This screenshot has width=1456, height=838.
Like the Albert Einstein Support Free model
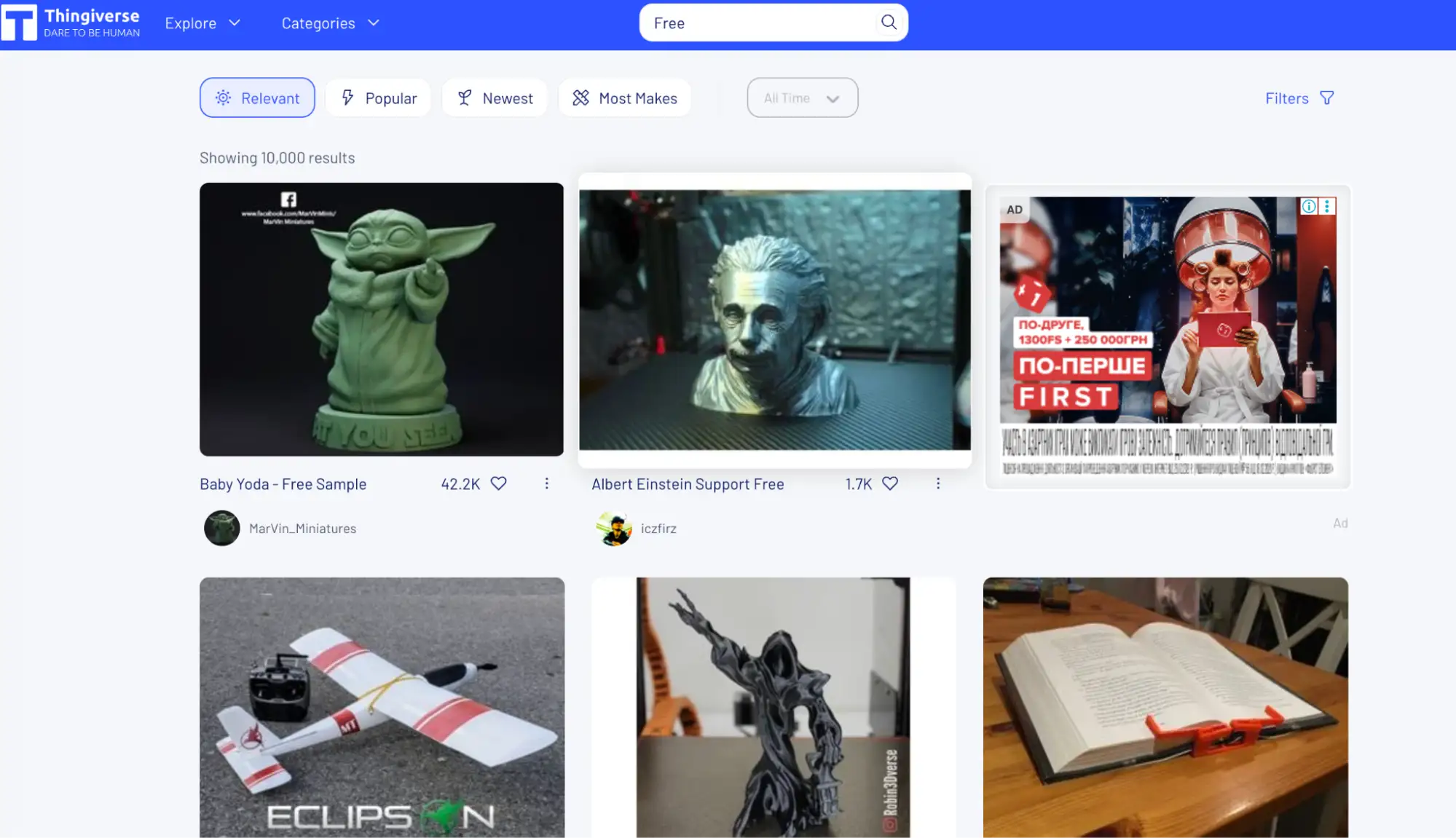tap(890, 483)
